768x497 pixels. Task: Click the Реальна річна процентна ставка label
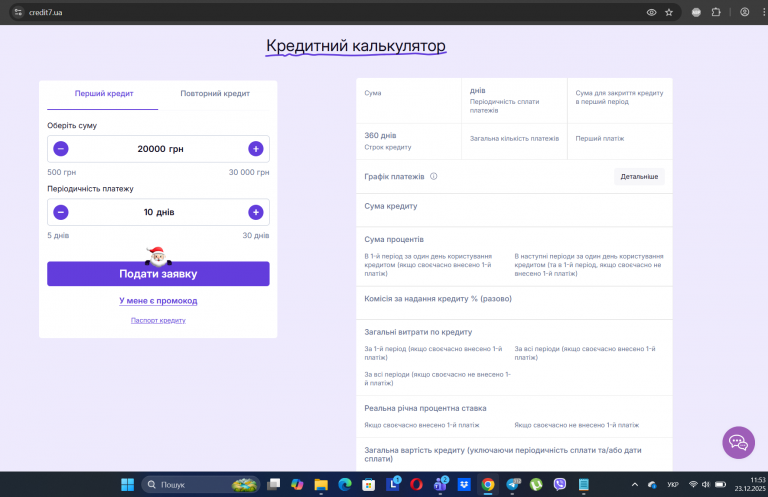tap(425, 408)
